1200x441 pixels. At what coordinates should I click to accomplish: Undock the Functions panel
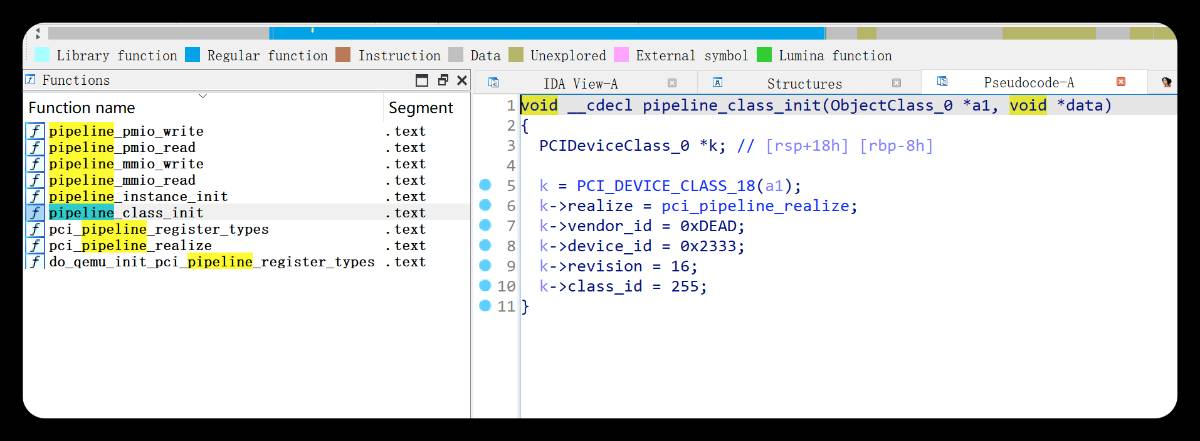tap(443, 80)
